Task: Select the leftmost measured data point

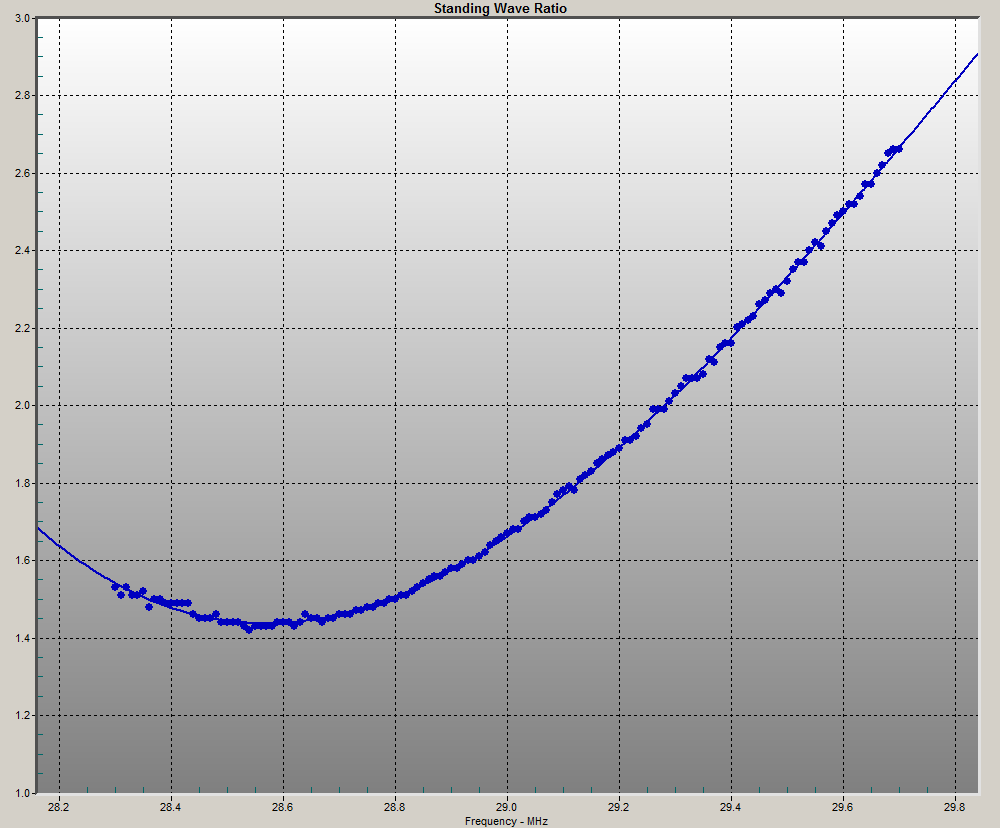Action: tap(115, 587)
